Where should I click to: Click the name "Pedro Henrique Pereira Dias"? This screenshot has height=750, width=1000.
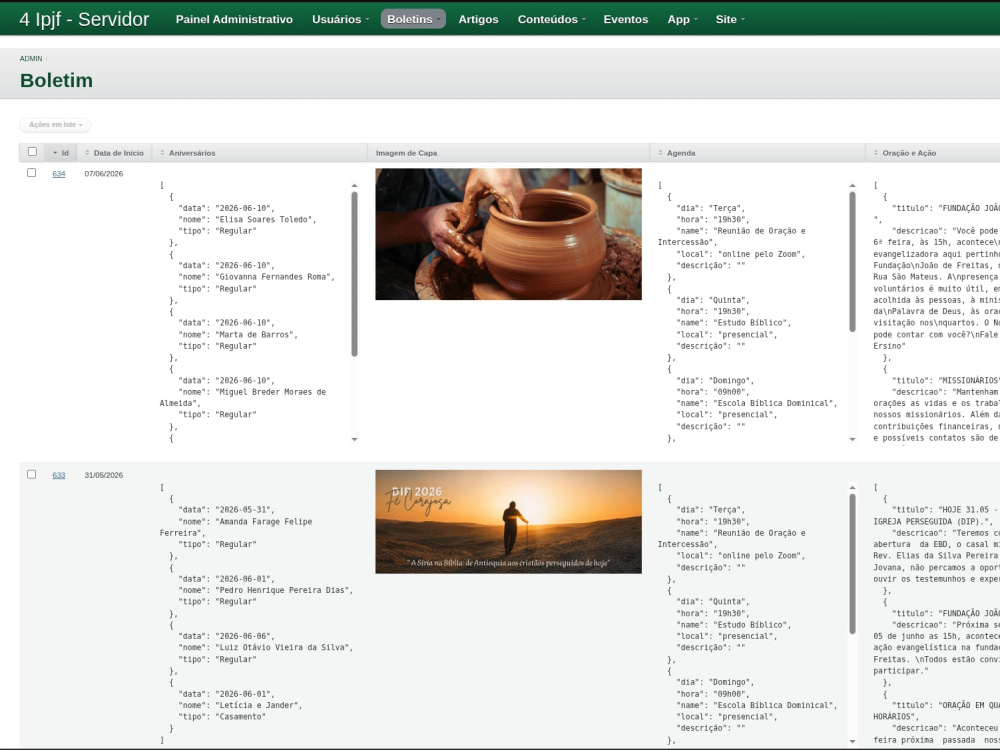(x=284, y=590)
